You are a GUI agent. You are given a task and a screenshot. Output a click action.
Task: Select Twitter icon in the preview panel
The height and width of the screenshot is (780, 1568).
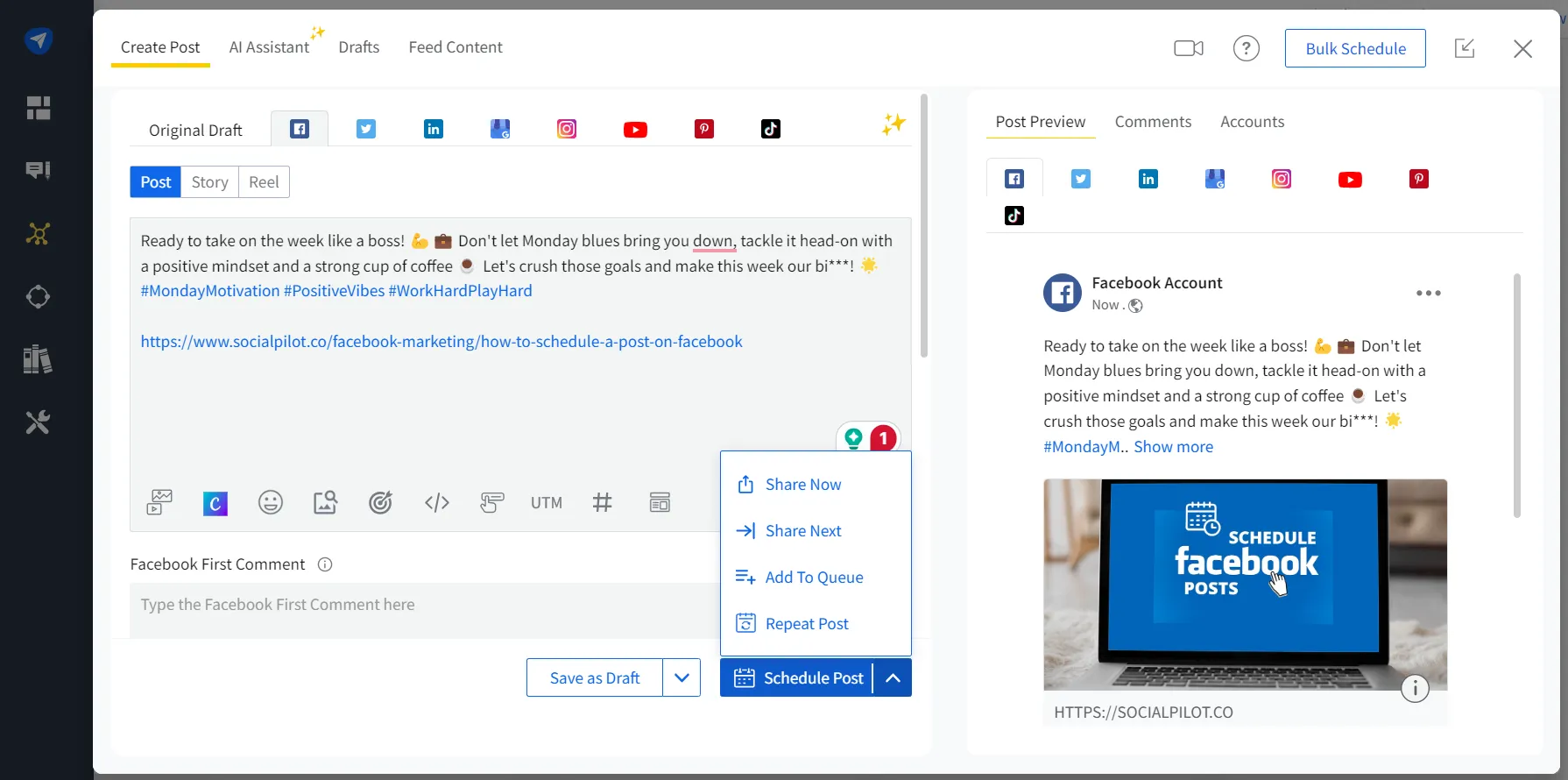1081,179
